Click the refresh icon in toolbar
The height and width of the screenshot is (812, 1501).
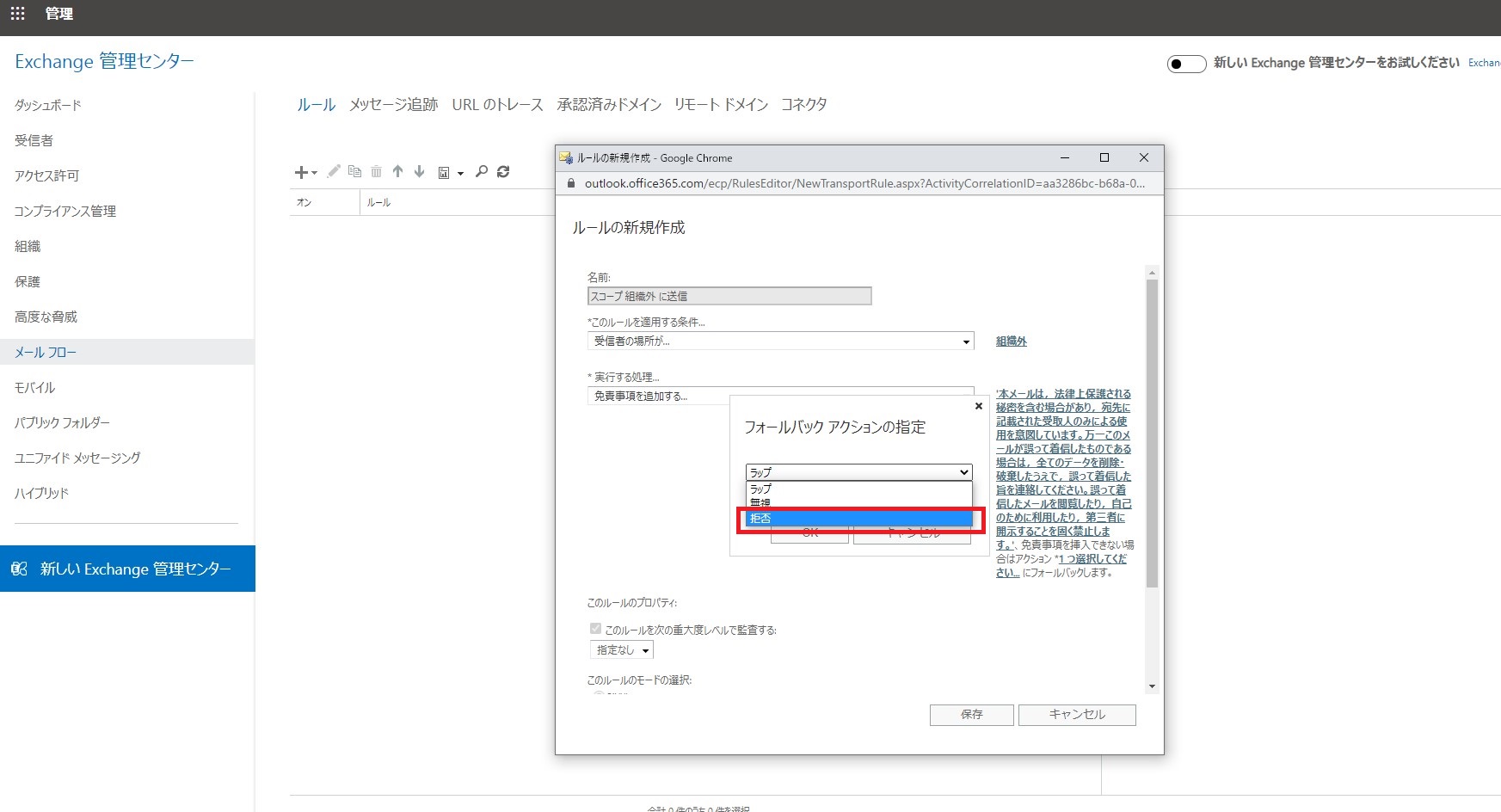click(503, 172)
